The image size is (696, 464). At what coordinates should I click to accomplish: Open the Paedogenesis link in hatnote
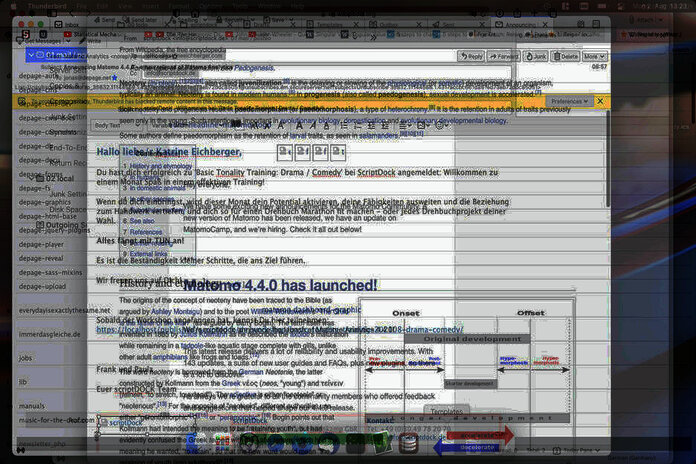click(x=253, y=68)
